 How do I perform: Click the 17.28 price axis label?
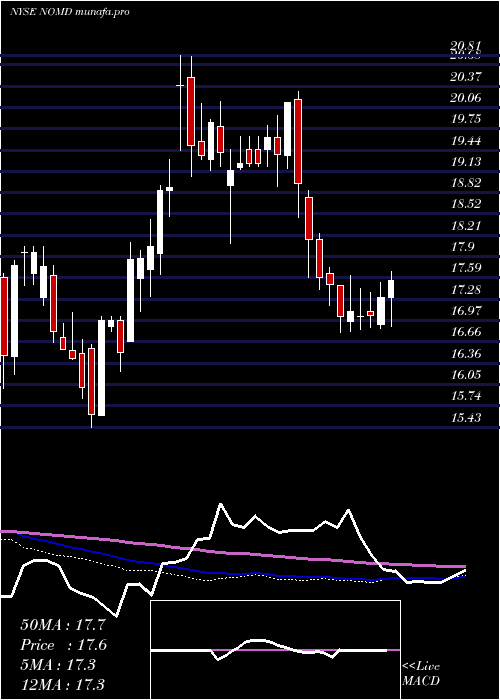click(466, 290)
